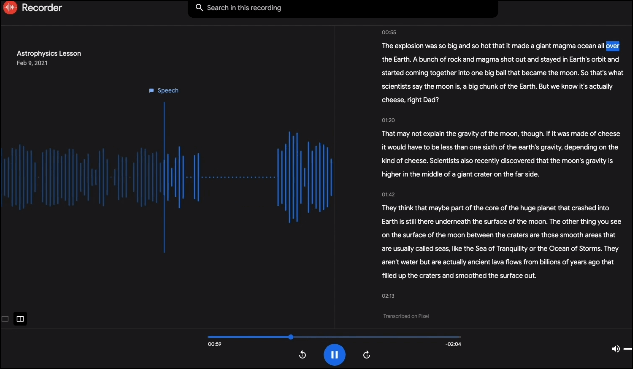Click the vertical playhead line on the waveform
633x369 pixels.
(x=164, y=178)
